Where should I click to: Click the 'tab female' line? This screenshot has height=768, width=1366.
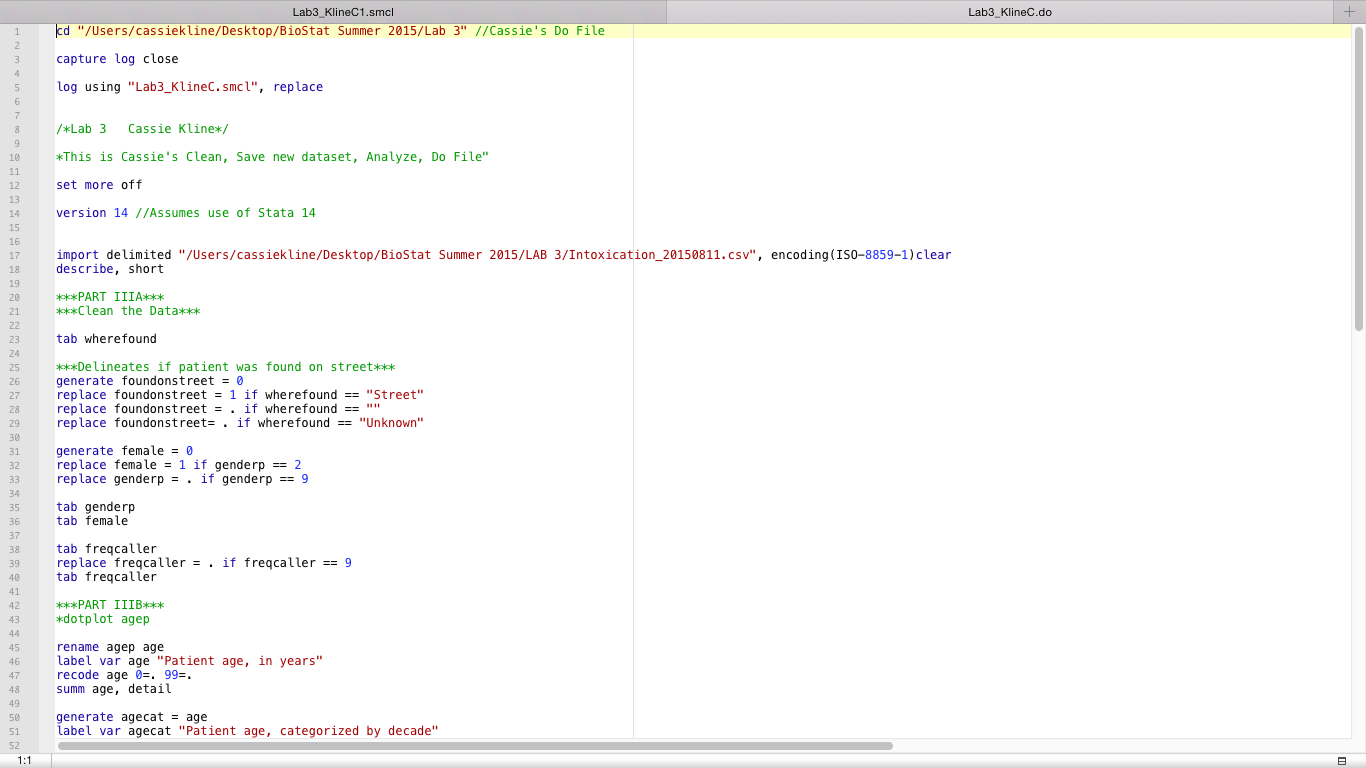92,521
